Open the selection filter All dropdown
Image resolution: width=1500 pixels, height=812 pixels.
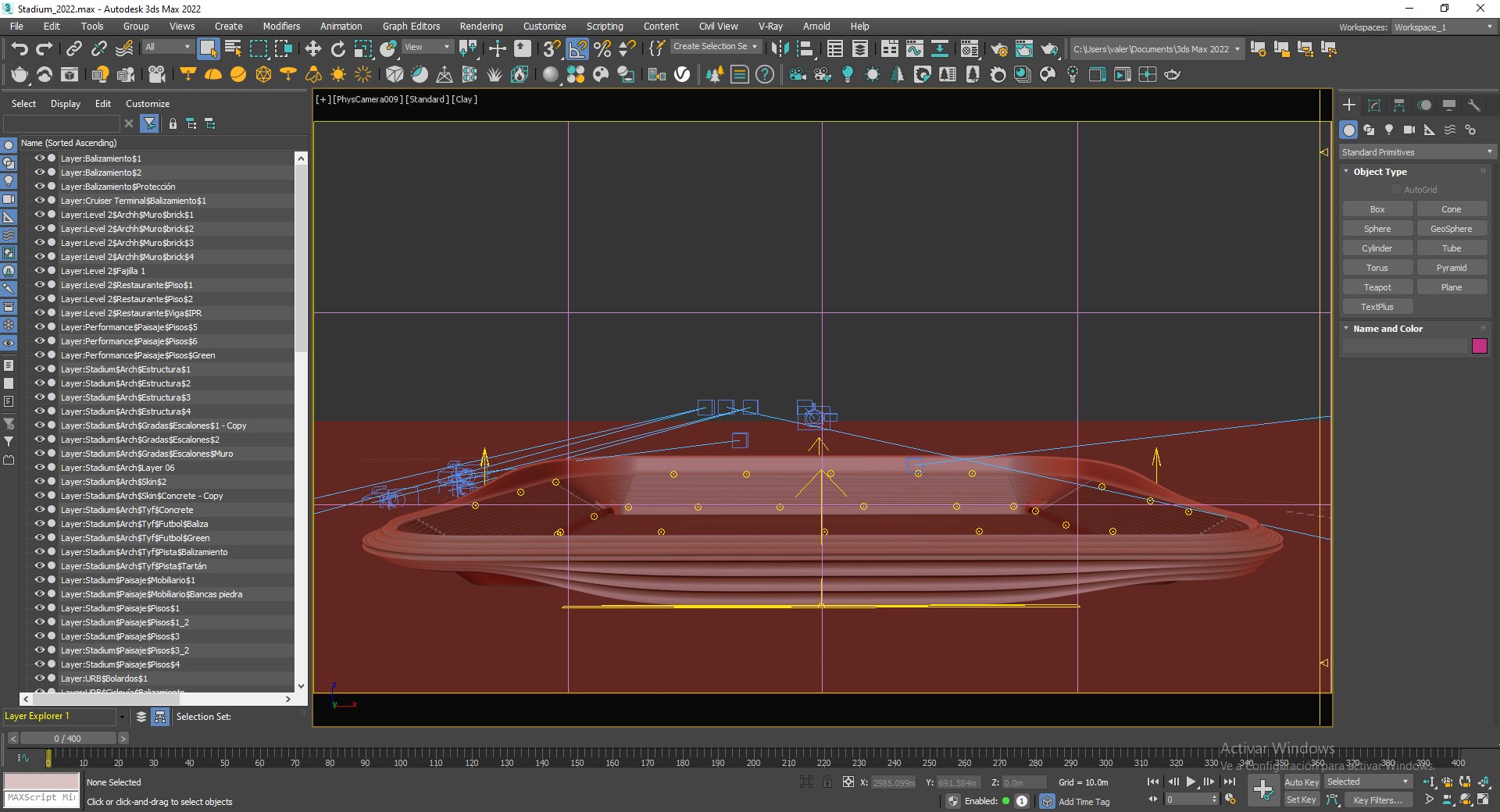pyautogui.click(x=168, y=47)
